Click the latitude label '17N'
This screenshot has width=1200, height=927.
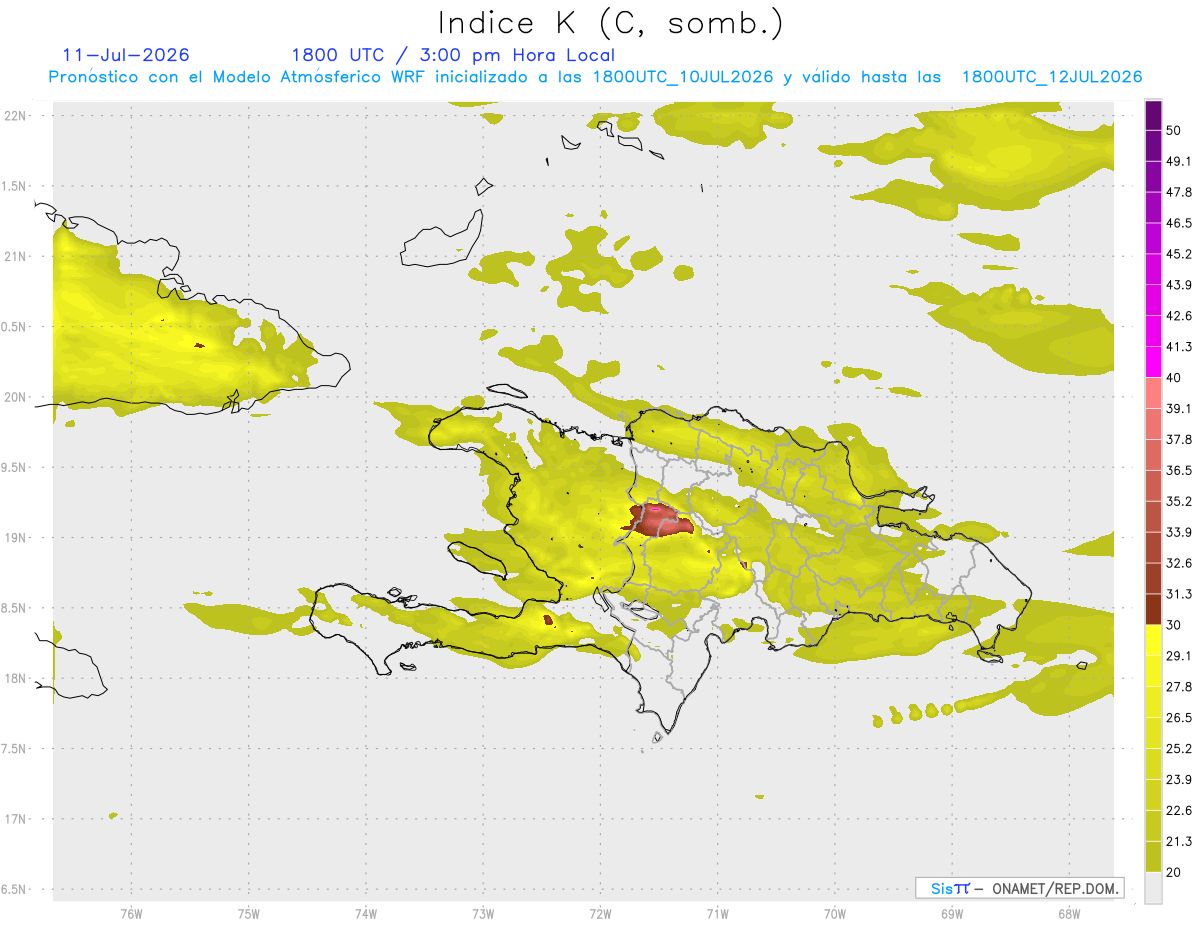pos(16,819)
